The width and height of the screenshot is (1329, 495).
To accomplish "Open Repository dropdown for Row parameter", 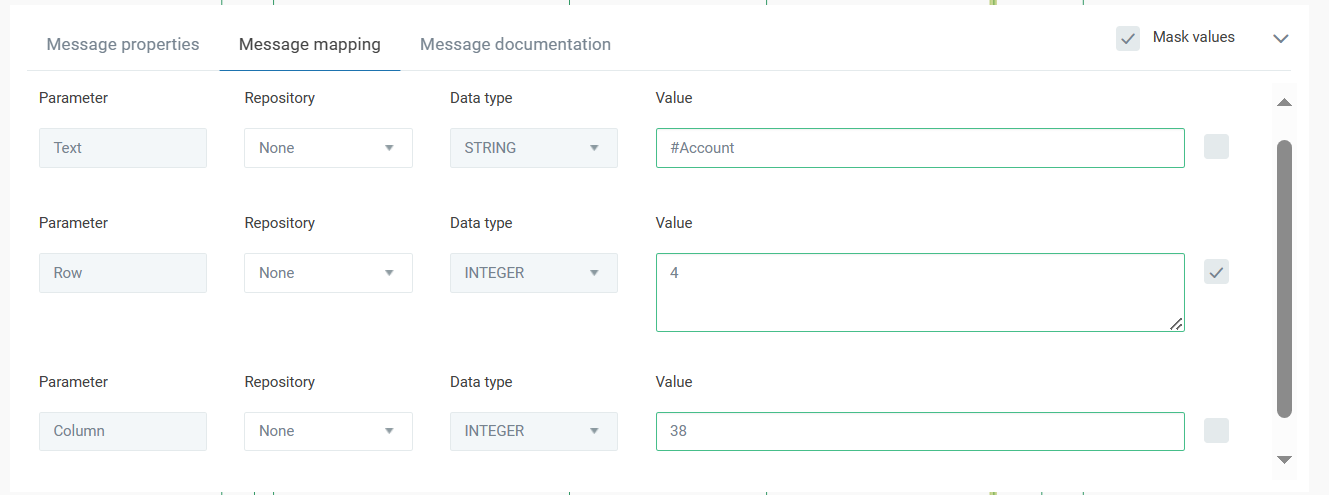I will point(328,273).
